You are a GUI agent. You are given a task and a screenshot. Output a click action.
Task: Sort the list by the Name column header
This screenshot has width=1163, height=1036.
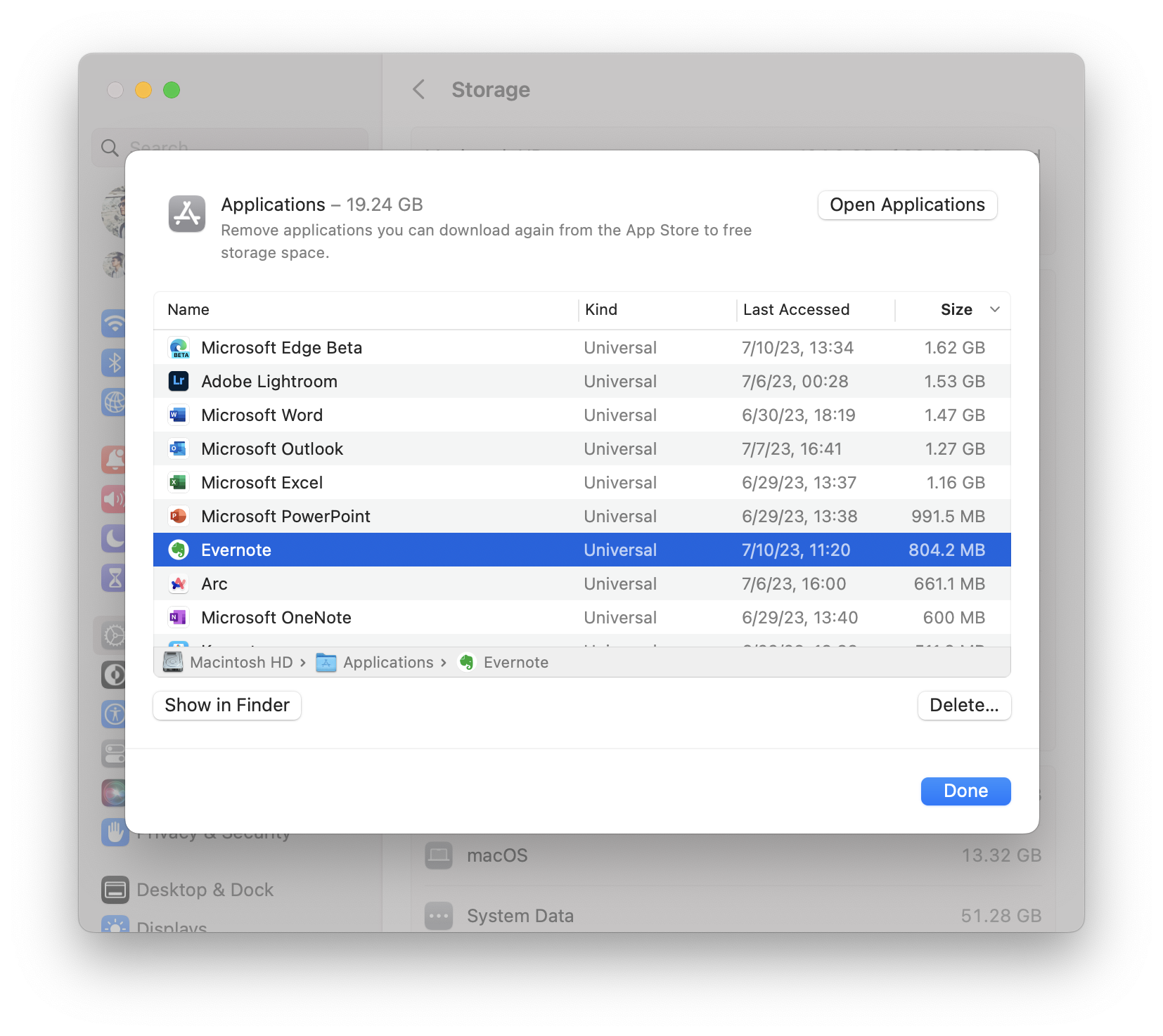point(188,309)
